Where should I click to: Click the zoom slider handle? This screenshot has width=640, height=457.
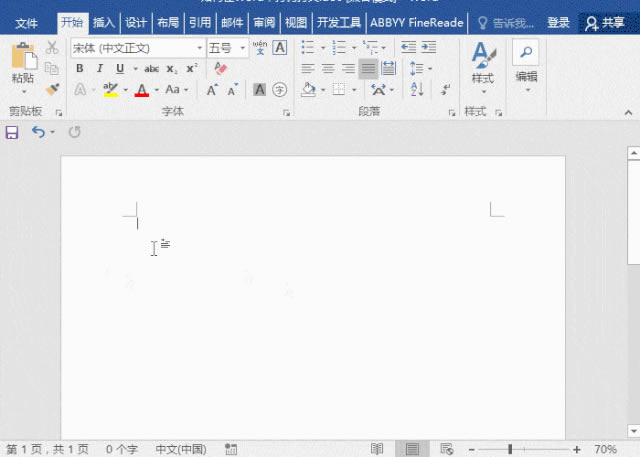coord(510,450)
